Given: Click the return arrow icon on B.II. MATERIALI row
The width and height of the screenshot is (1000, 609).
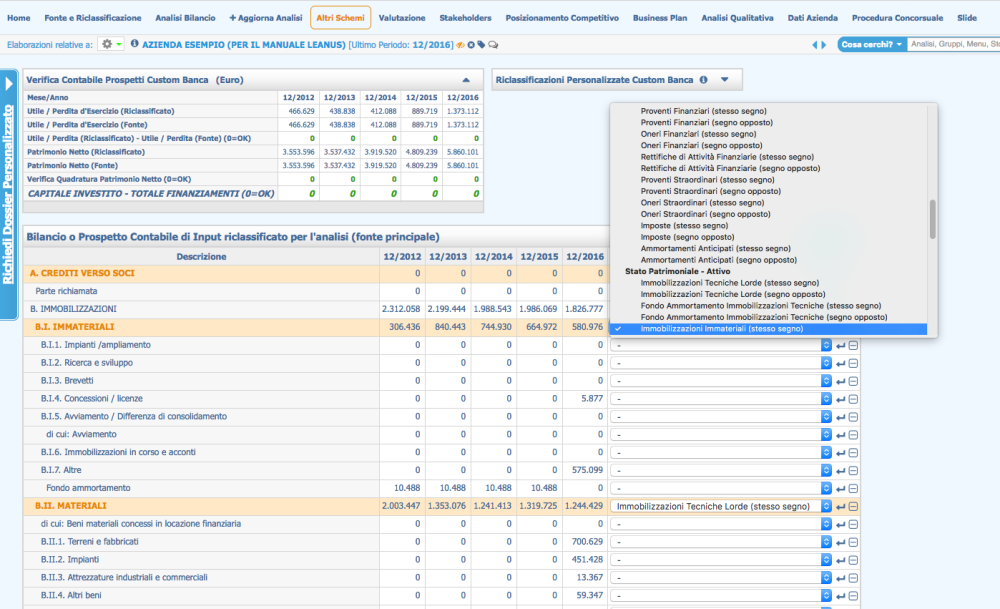Looking at the screenshot, I should [x=840, y=507].
